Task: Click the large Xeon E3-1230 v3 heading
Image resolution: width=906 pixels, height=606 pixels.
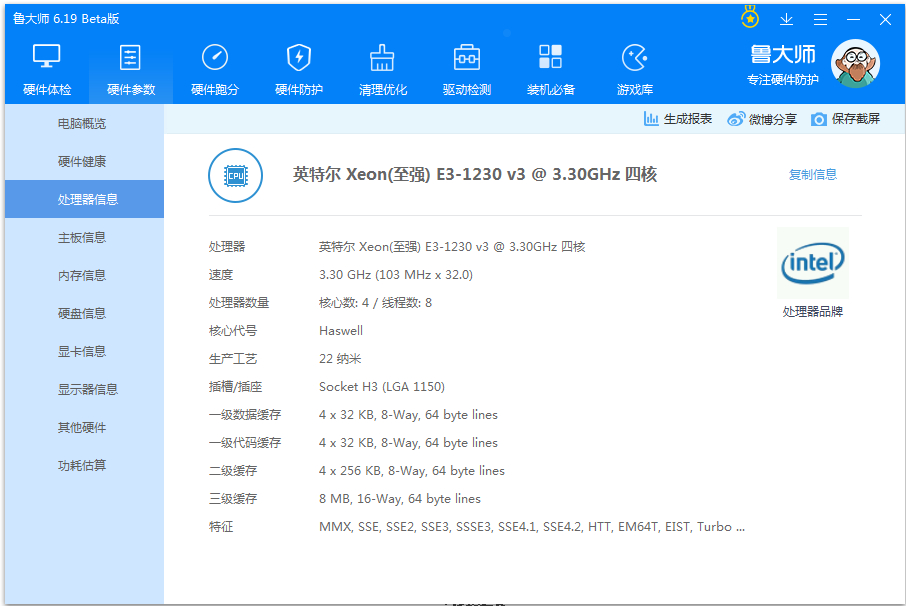Action: click(x=474, y=174)
